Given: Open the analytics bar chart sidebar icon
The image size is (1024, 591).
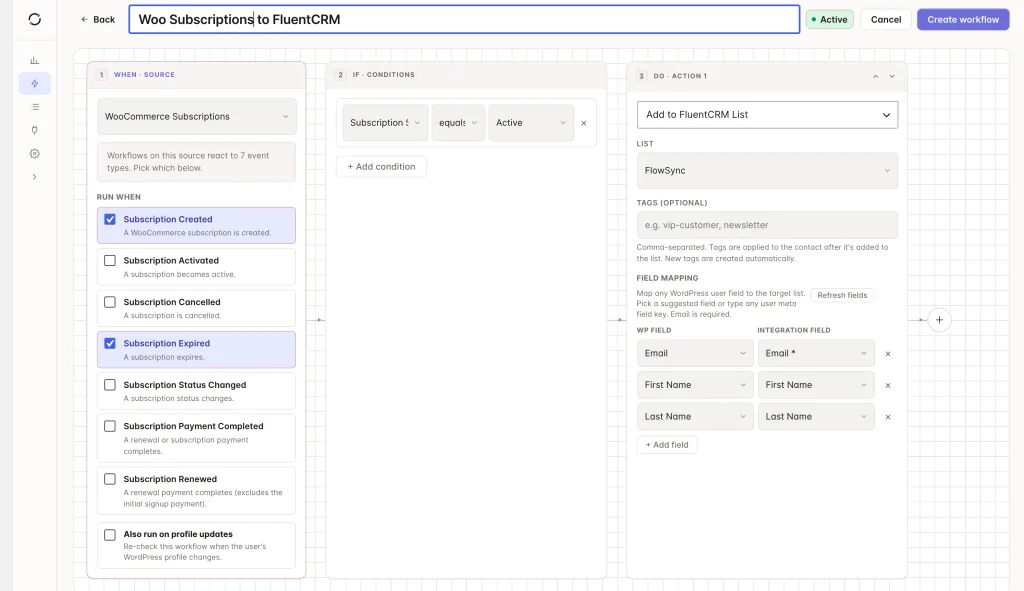Looking at the screenshot, I should (35, 60).
